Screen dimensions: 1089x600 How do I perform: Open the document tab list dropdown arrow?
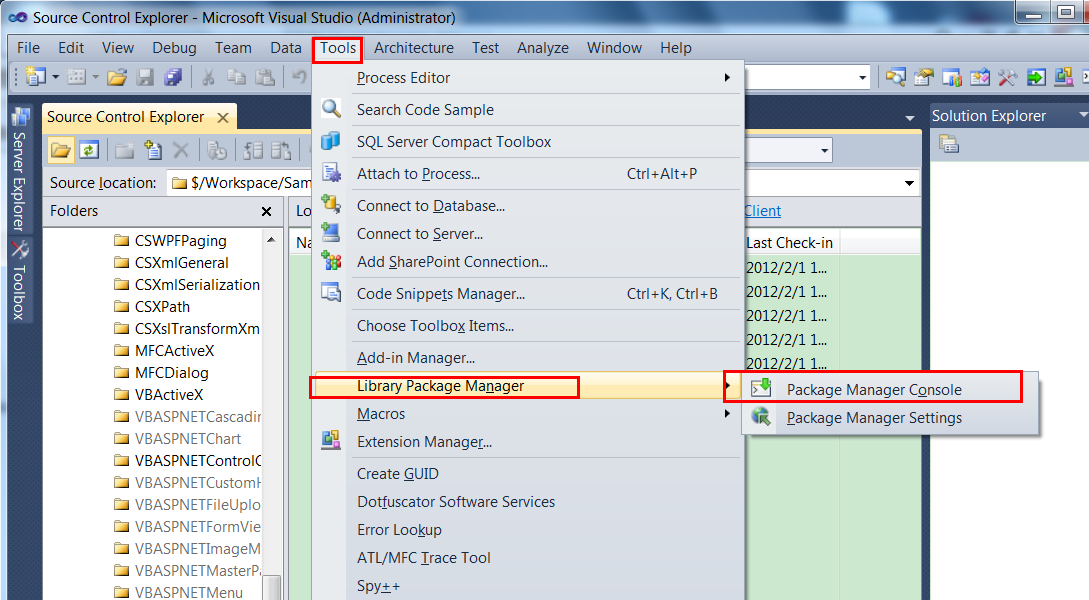coord(910,118)
